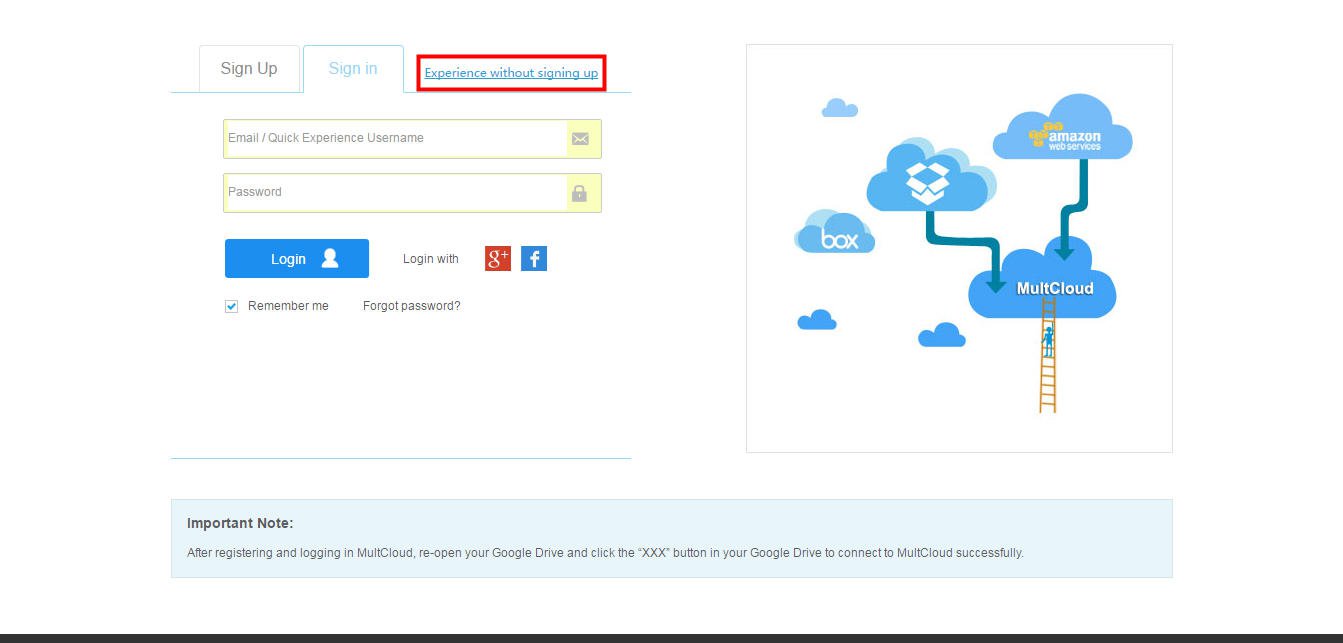The height and width of the screenshot is (643, 1343).
Task: Click the 'Login with' label
Action: coord(431,259)
